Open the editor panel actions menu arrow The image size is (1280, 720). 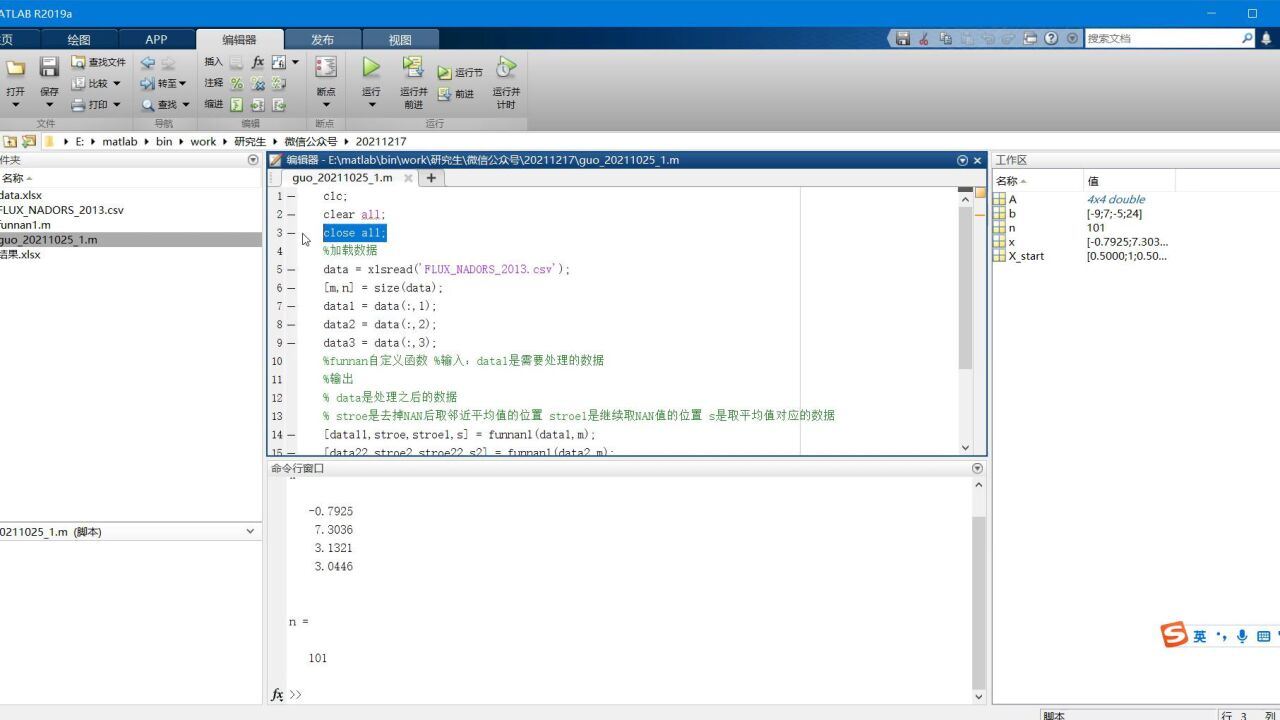(962, 160)
